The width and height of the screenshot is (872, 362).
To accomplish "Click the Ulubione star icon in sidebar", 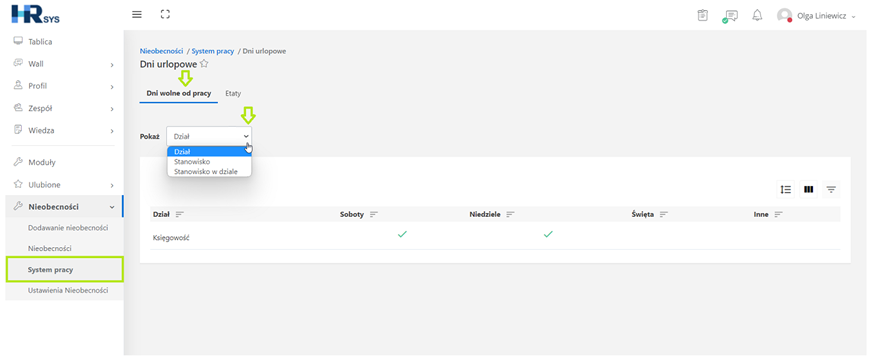I will coord(18,184).
